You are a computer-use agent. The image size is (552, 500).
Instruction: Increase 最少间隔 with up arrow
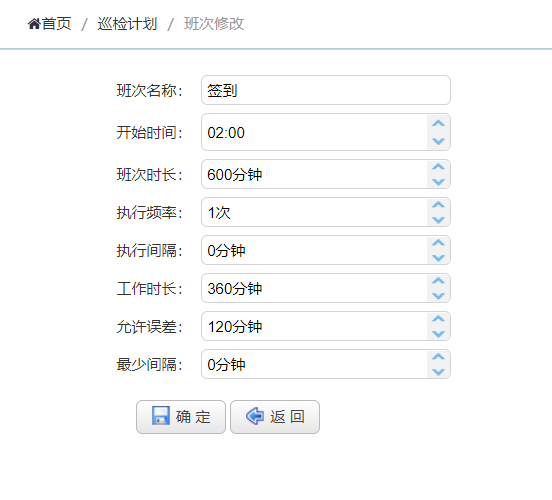(438, 357)
